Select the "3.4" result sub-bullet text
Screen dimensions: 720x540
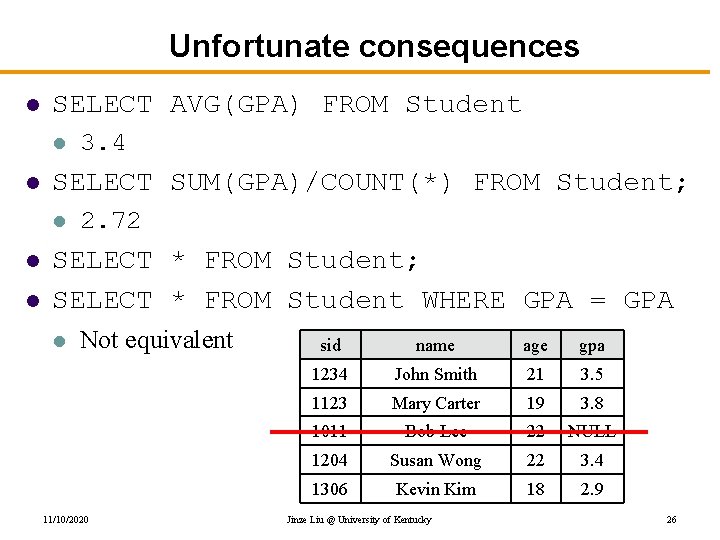click(103, 143)
